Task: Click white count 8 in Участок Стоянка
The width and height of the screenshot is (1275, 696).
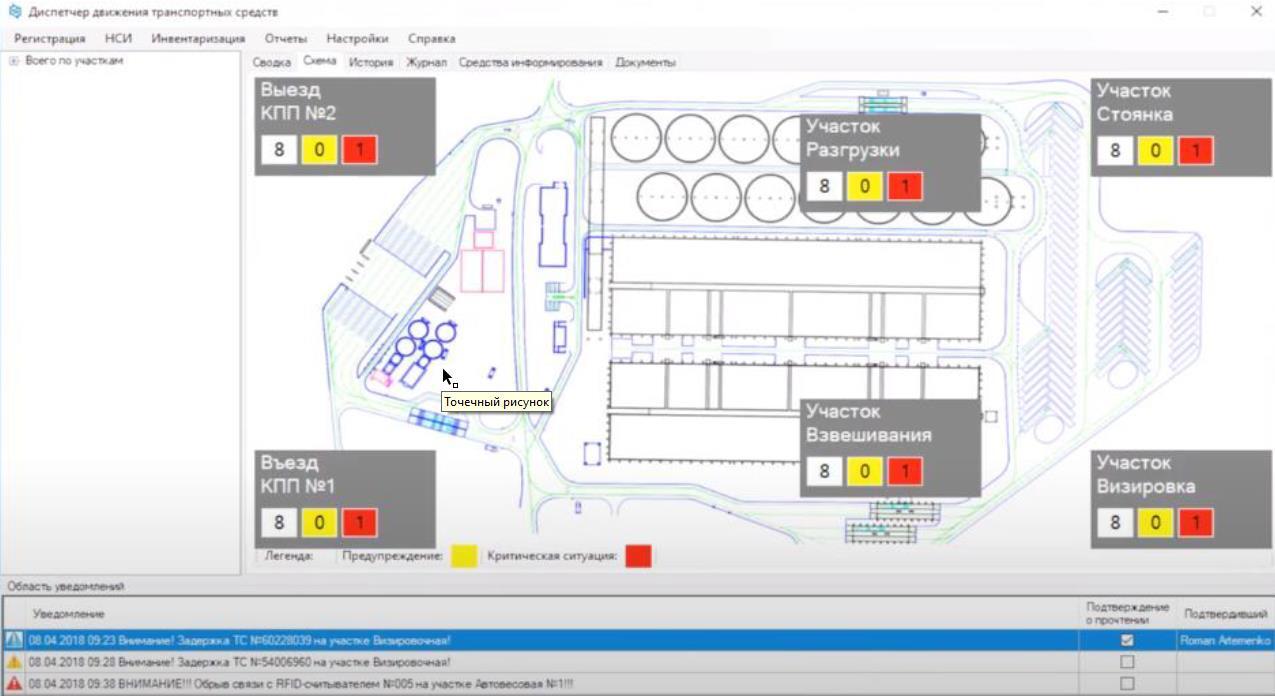Action: (1115, 151)
